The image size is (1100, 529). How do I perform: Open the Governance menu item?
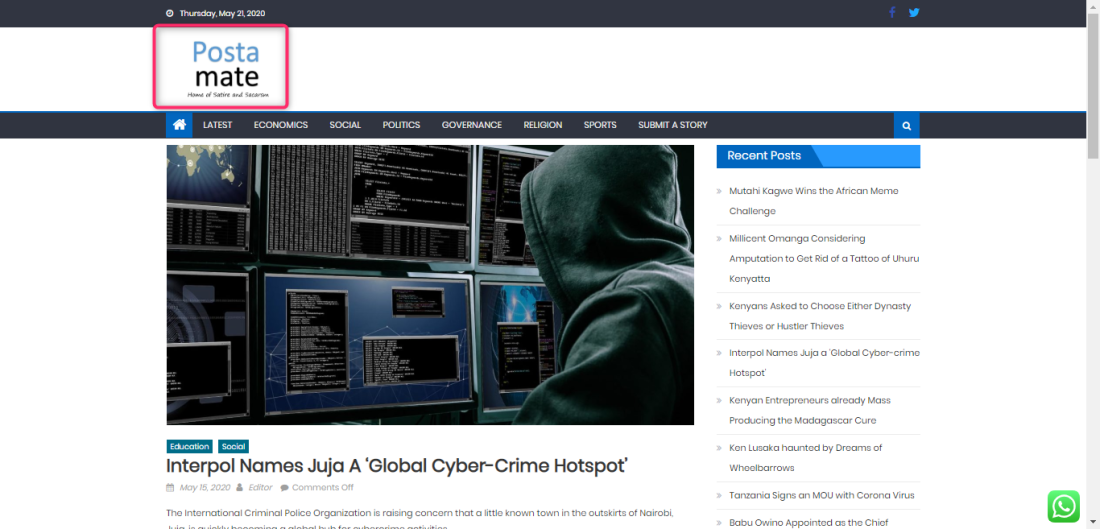click(x=471, y=125)
